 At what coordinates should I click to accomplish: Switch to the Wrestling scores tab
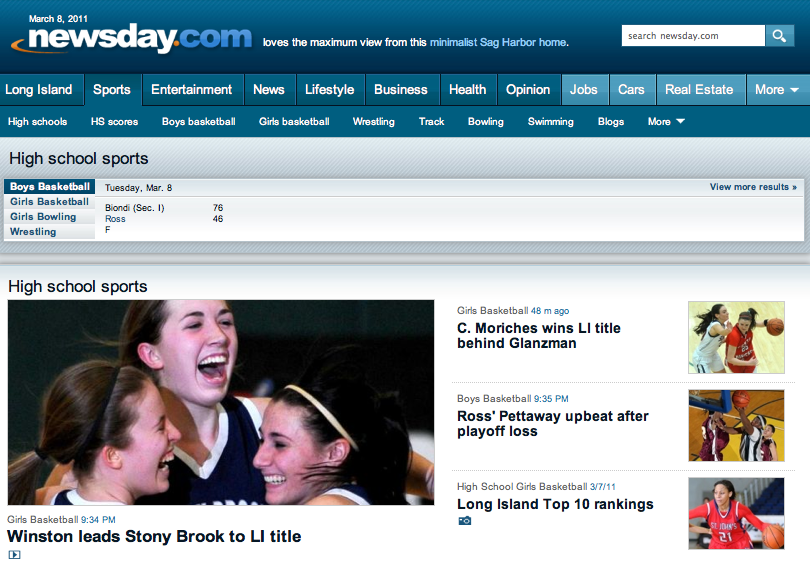pyautogui.click(x=33, y=232)
